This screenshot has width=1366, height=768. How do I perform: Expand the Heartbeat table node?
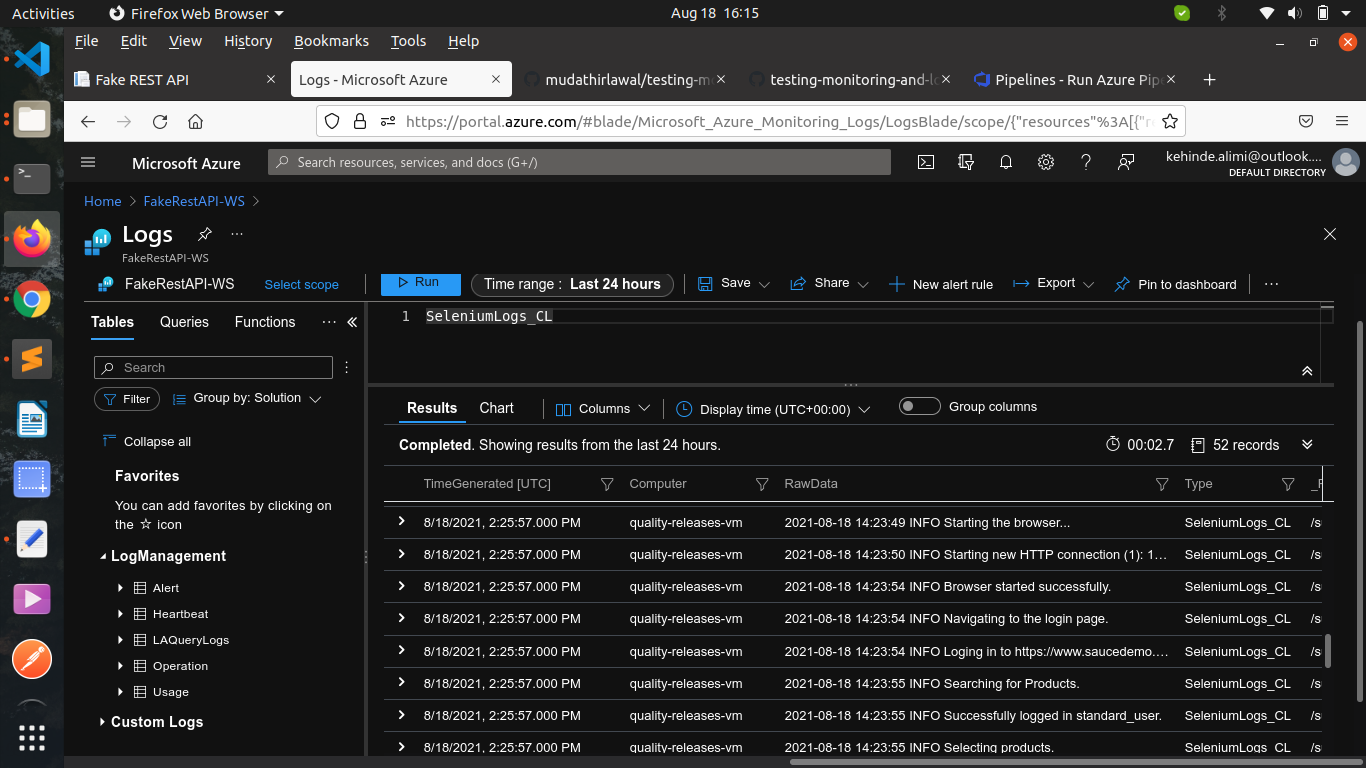(121, 614)
